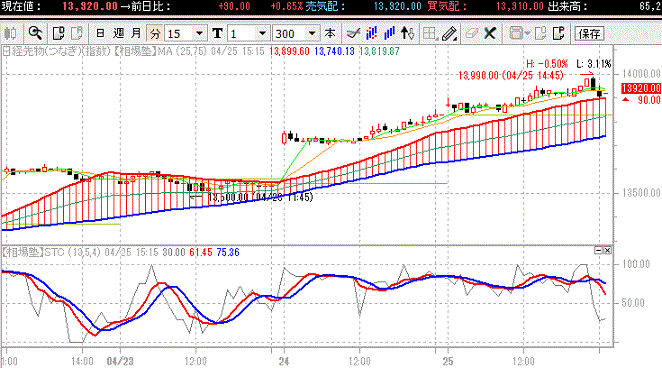Click the 売気配 ask price 13,920.00
The image size is (662, 368).
click(x=398, y=6)
